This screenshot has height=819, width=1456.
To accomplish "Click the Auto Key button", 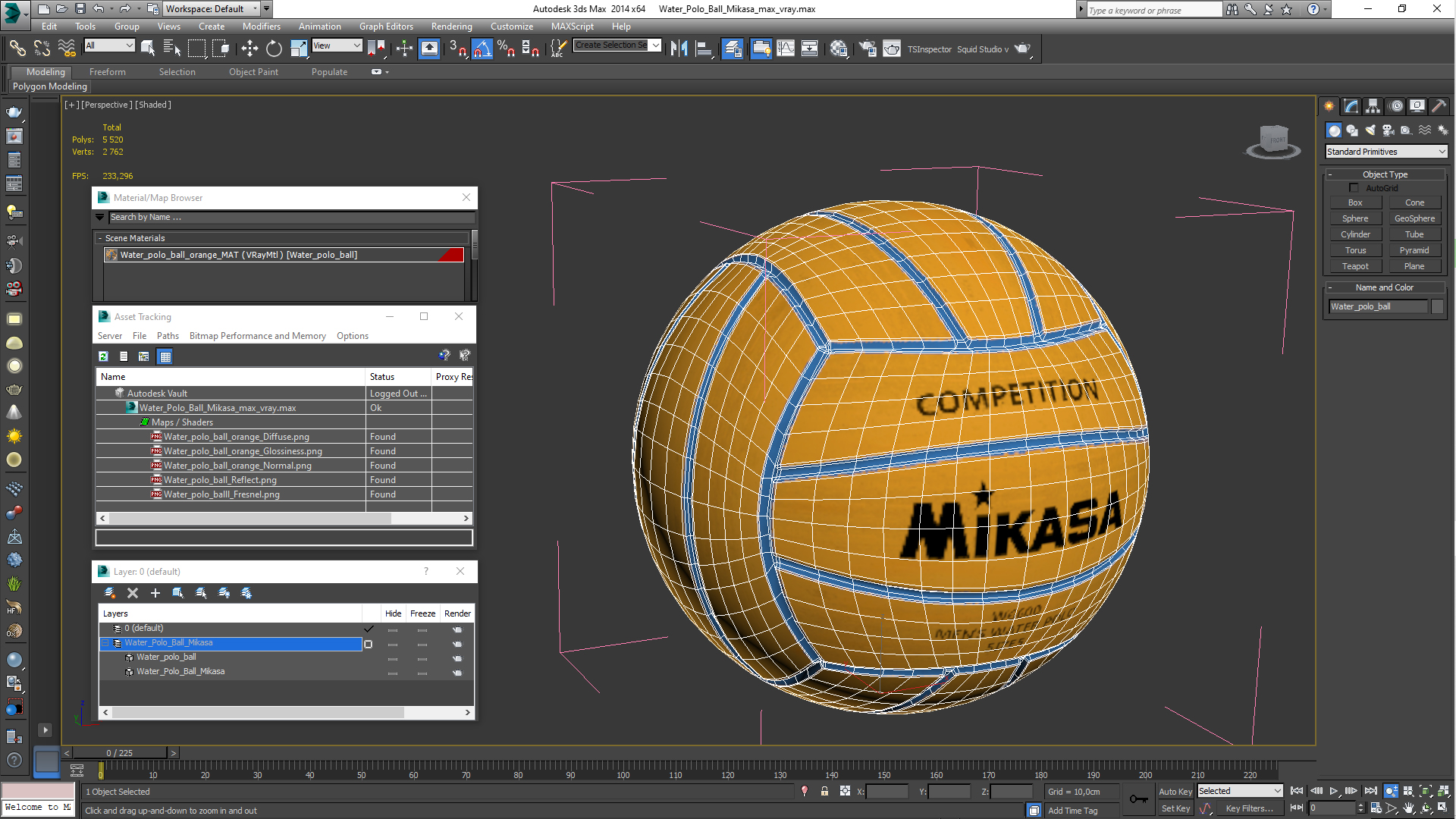I will tap(1175, 791).
